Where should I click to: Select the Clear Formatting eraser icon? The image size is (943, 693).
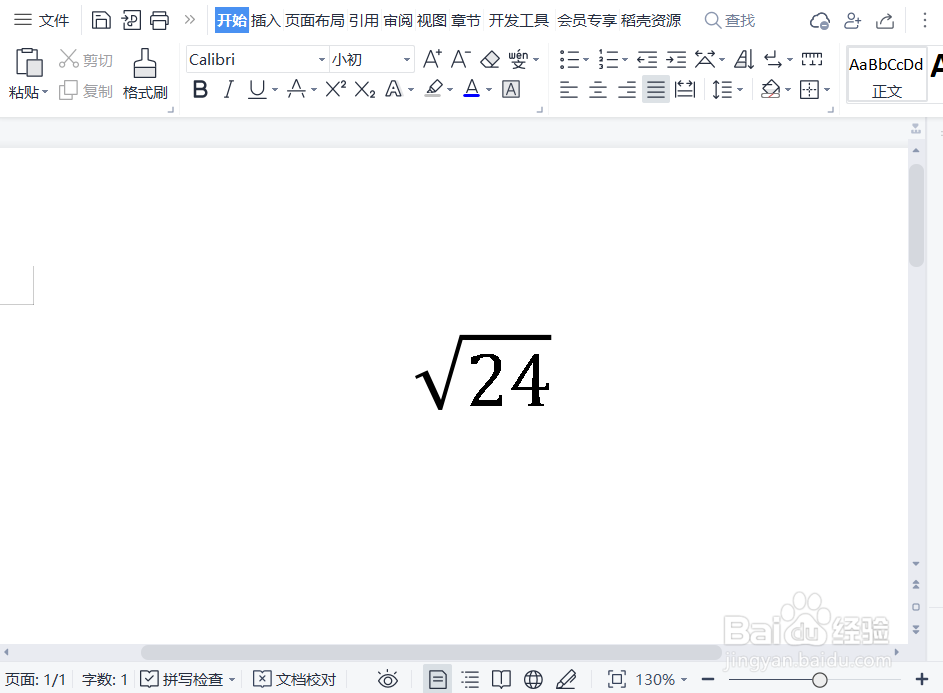click(489, 59)
